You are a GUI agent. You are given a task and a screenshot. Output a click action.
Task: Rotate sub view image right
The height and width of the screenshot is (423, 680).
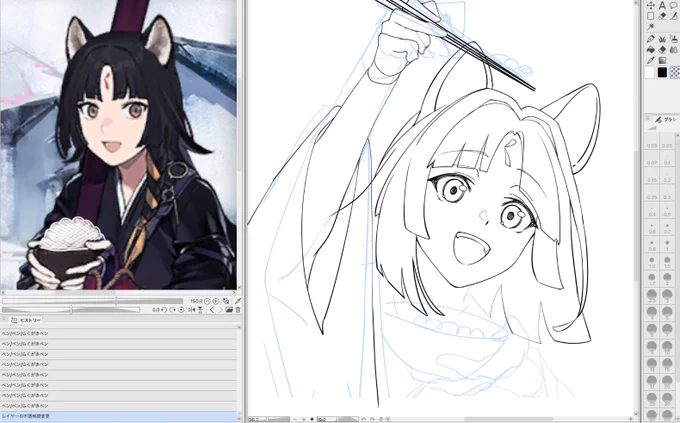[173, 310]
